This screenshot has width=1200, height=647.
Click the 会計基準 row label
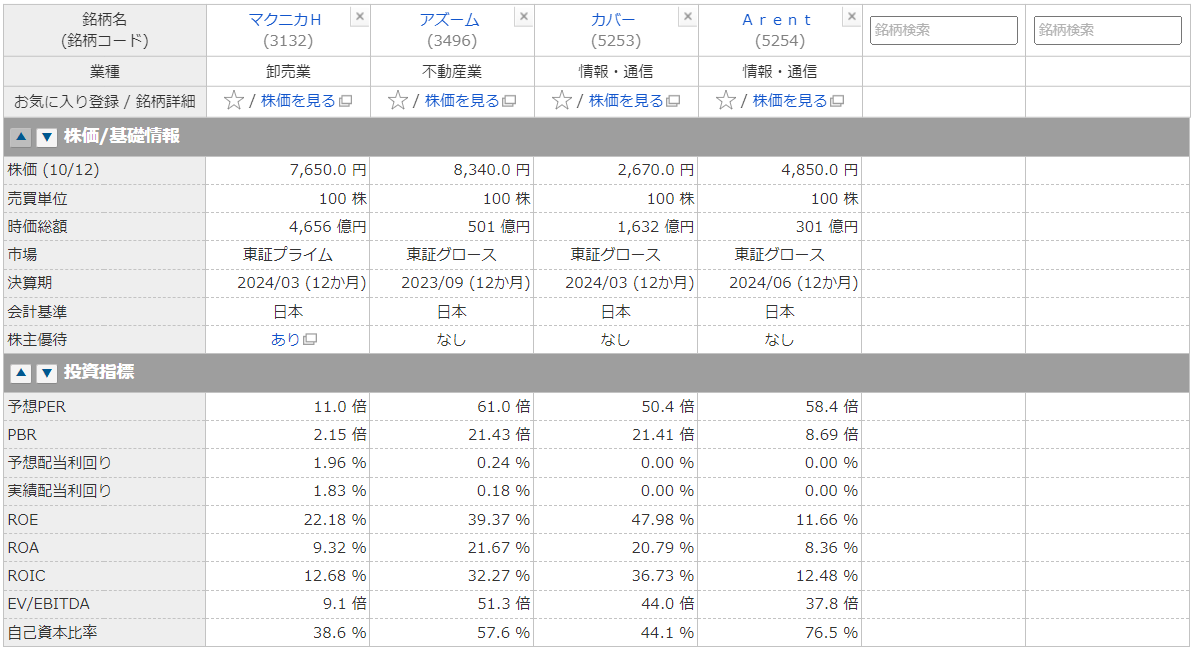tap(38, 312)
